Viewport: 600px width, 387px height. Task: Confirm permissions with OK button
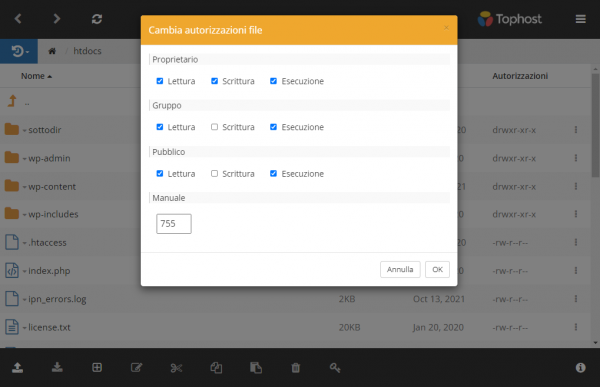[x=437, y=269]
